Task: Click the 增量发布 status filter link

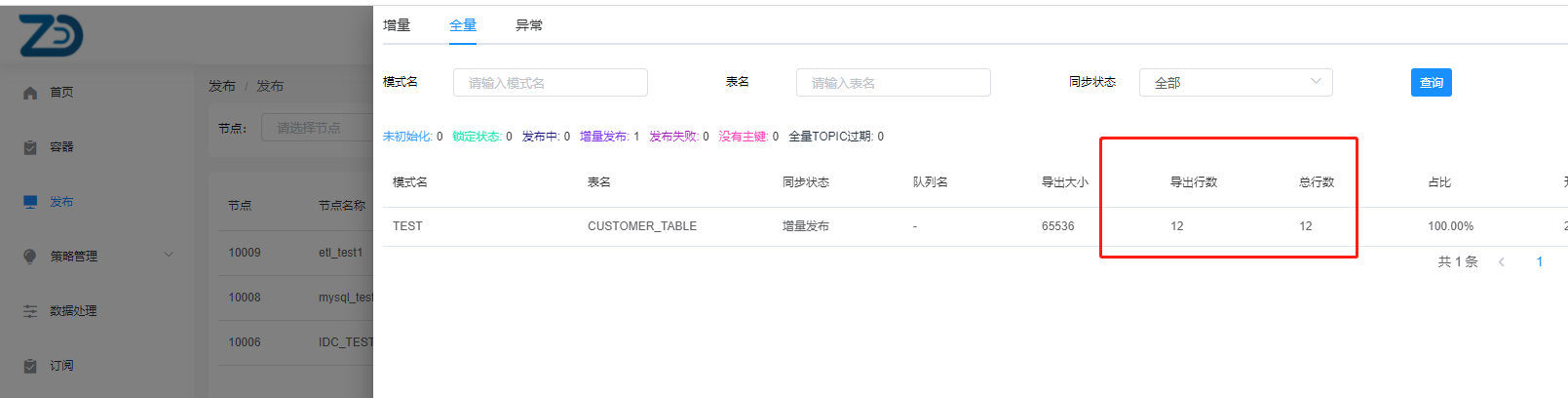Action: click(604, 137)
